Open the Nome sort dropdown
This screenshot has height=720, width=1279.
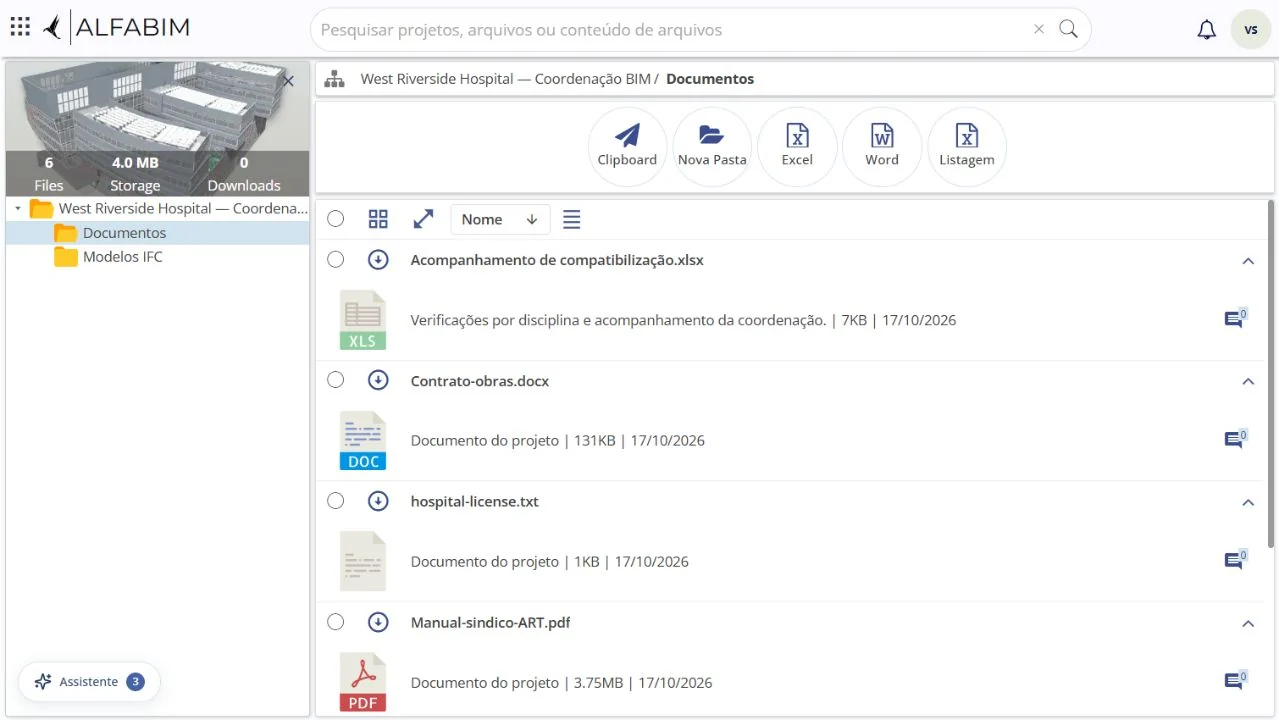click(x=500, y=219)
